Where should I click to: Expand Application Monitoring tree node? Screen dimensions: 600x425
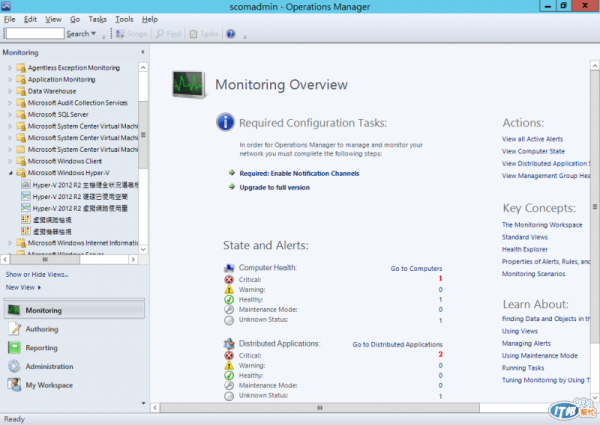pos(10,80)
